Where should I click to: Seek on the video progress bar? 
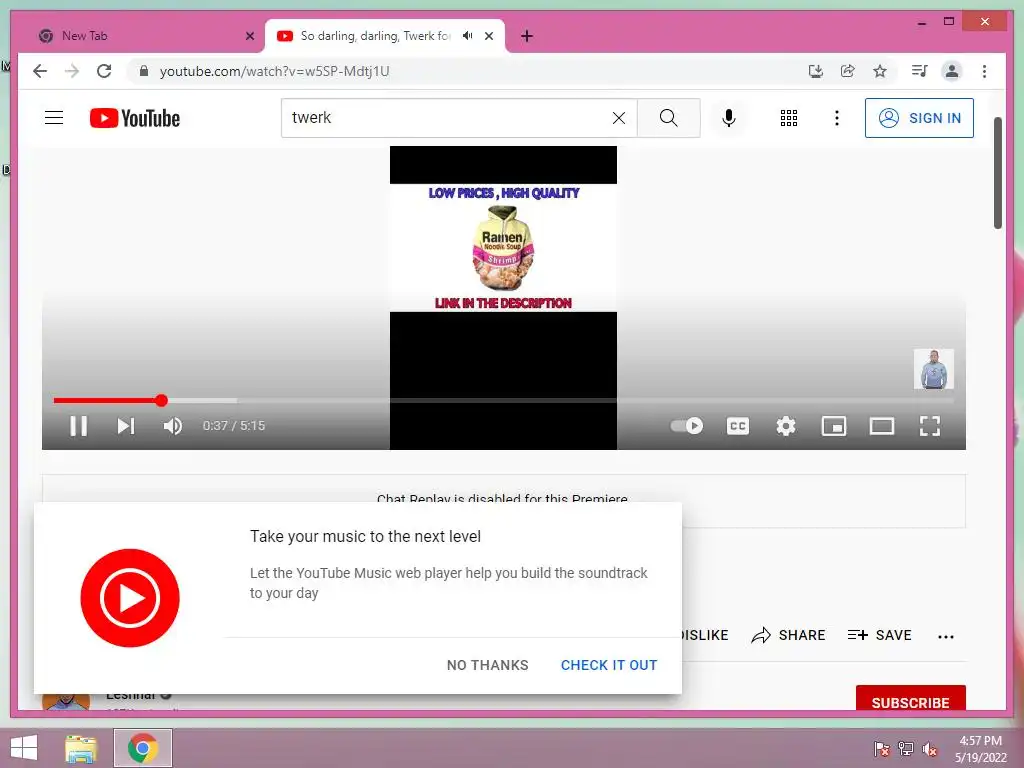click(x=504, y=400)
